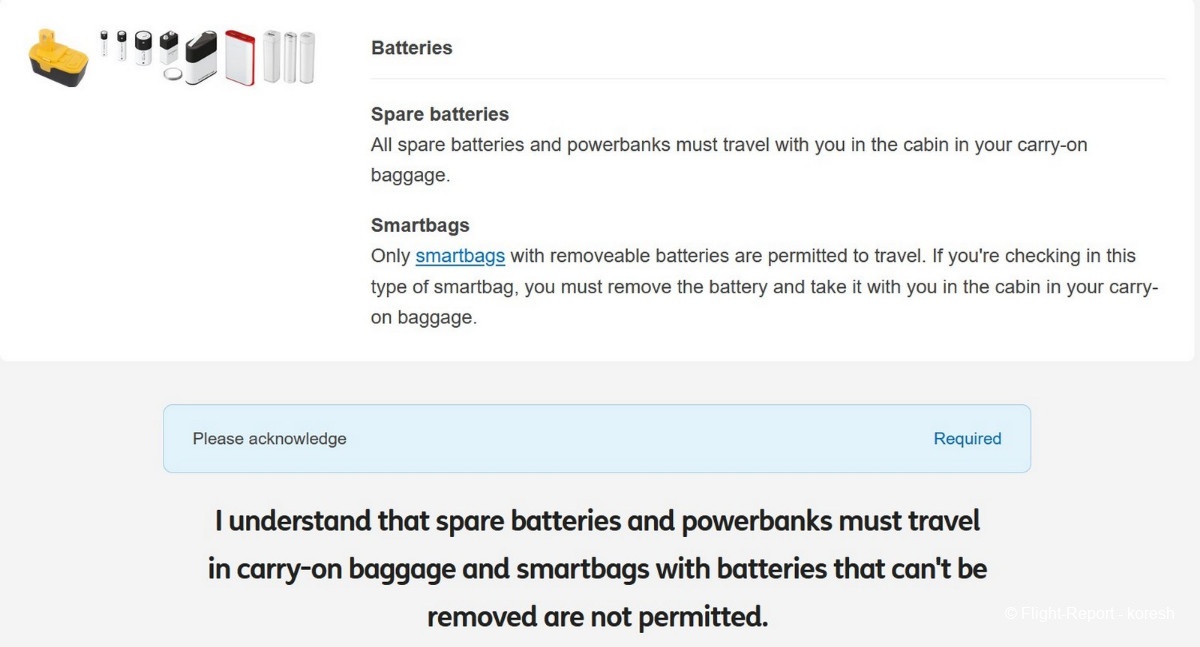Select the red-edged powerbank image
The width and height of the screenshot is (1200, 647).
click(x=240, y=57)
